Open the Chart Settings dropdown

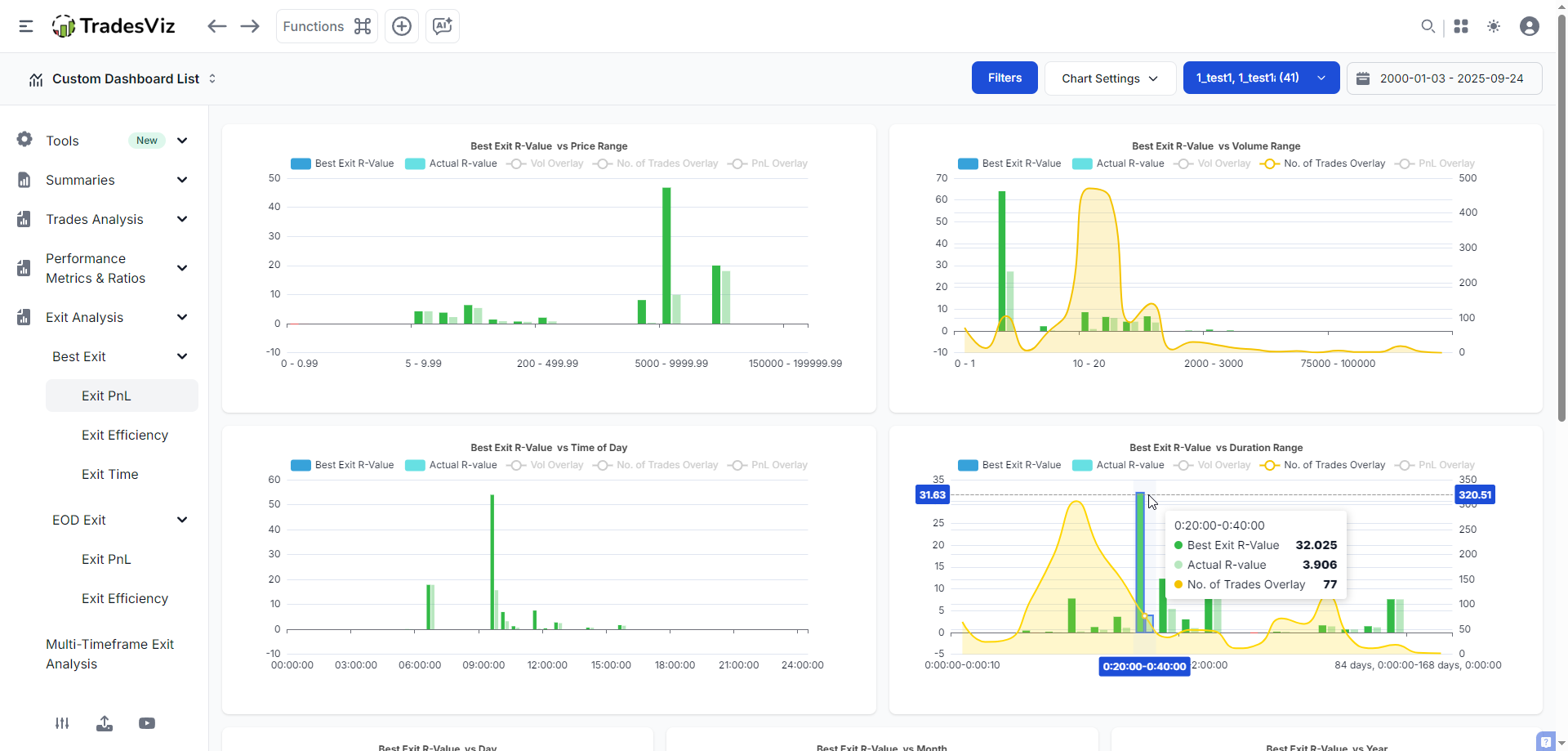[x=1110, y=78]
